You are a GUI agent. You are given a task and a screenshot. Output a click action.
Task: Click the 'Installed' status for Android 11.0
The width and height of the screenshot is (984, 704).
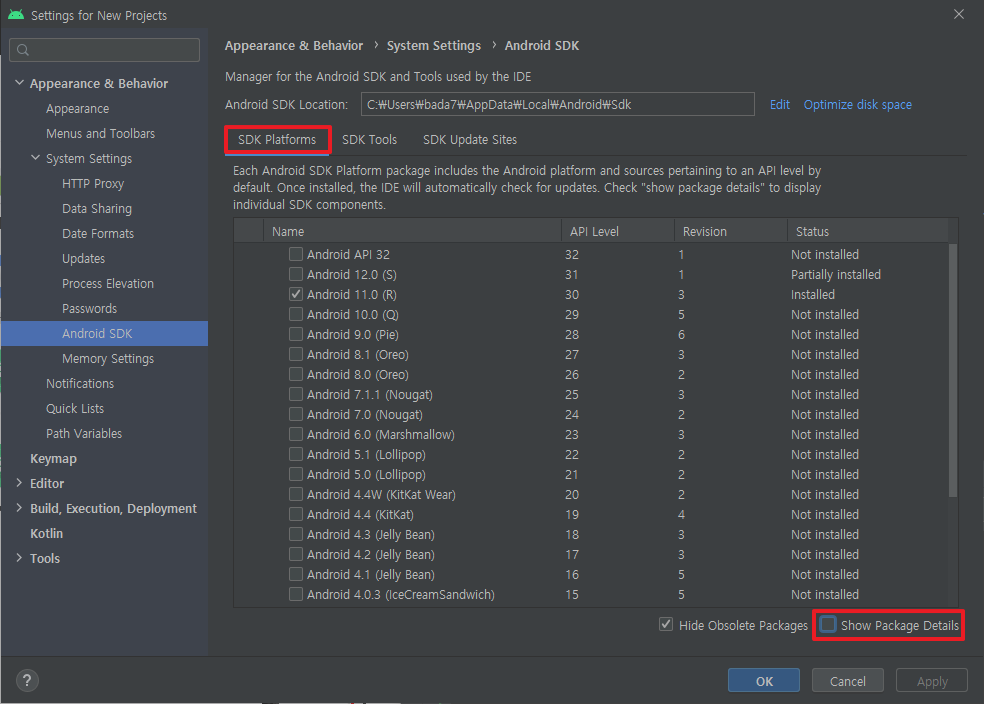coord(813,294)
